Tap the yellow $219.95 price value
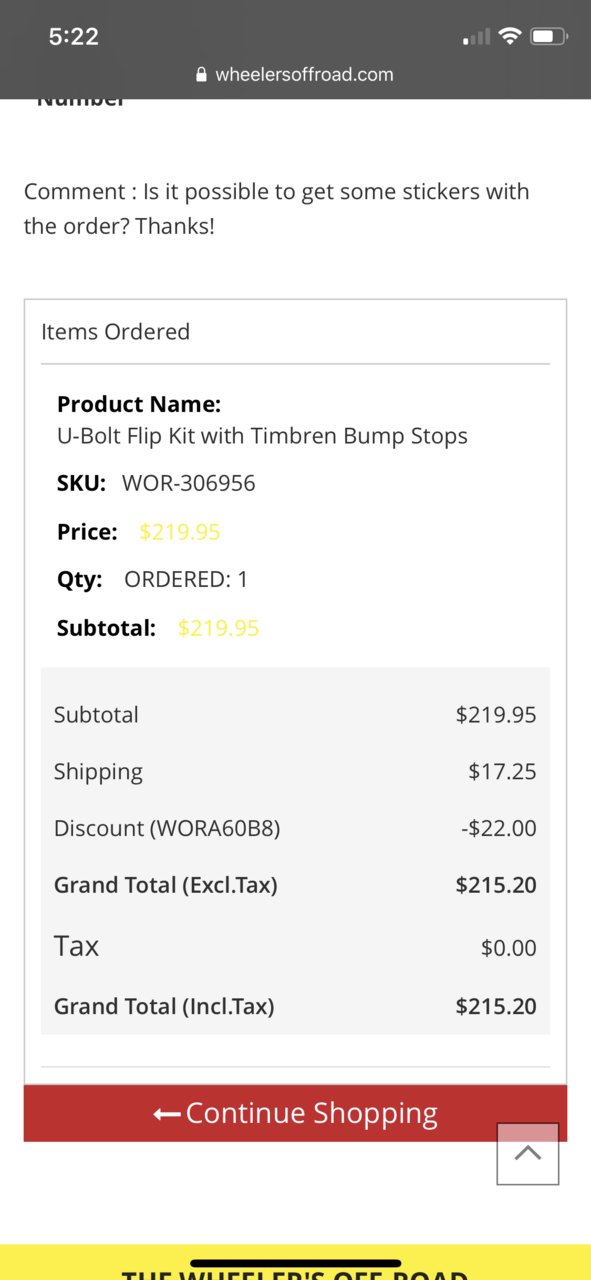Viewport: 591px width, 1280px height. coord(180,532)
